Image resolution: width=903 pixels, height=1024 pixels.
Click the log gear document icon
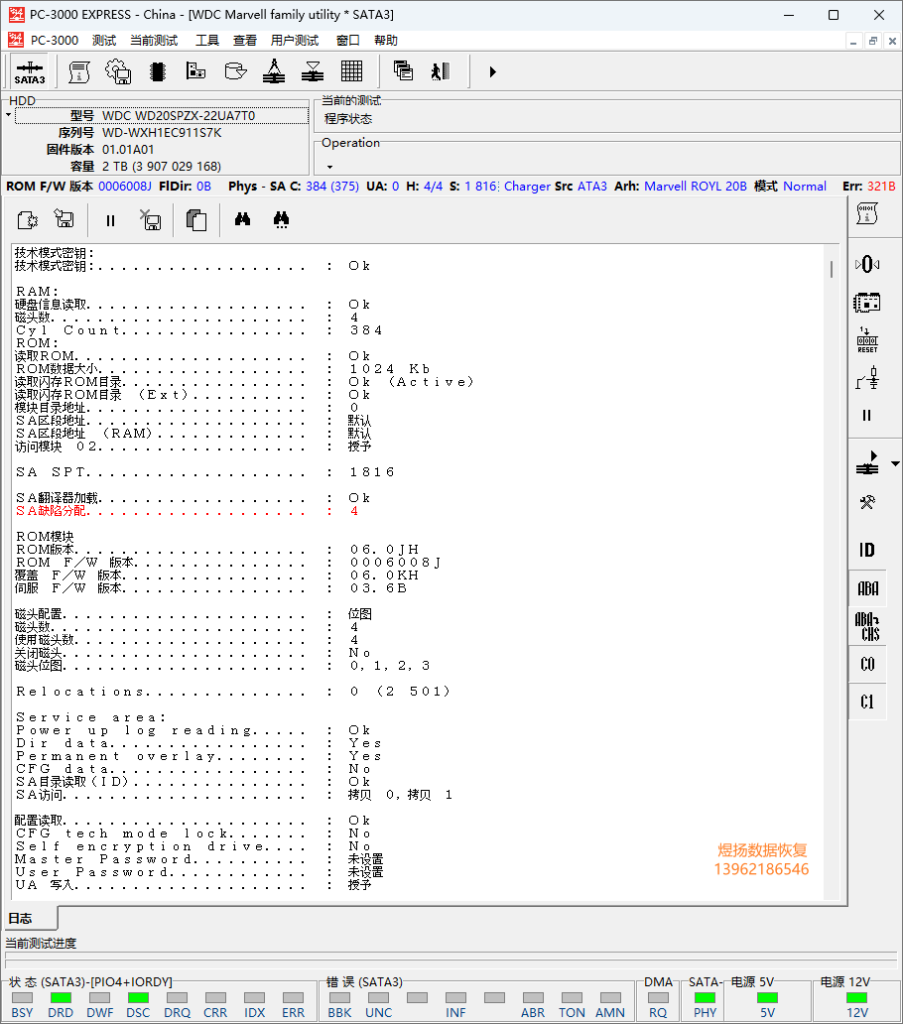coord(27,220)
